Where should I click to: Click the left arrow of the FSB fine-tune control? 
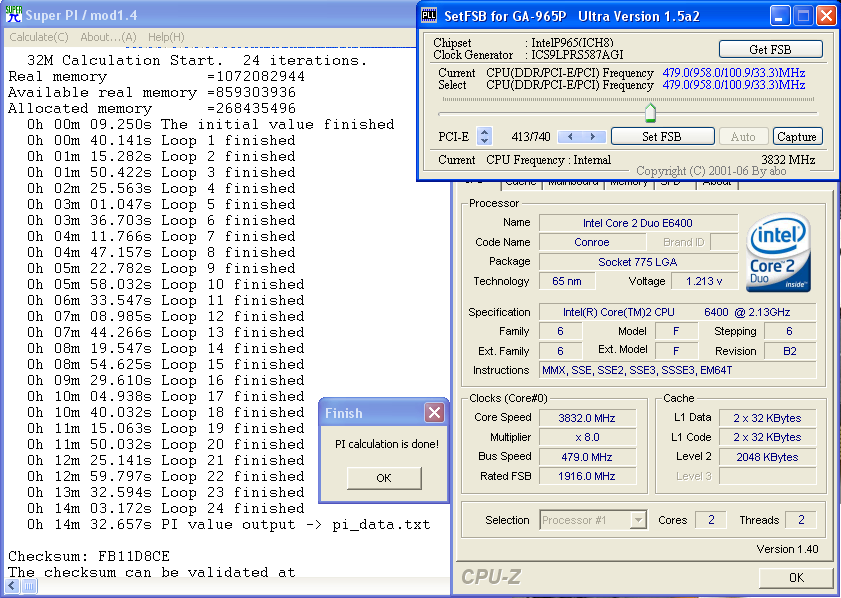click(x=570, y=136)
